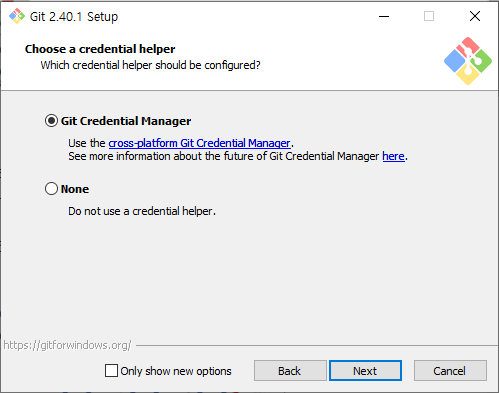The height and width of the screenshot is (393, 499).
Task: Select the Git Credential Manager radio button
Action: click(51, 121)
